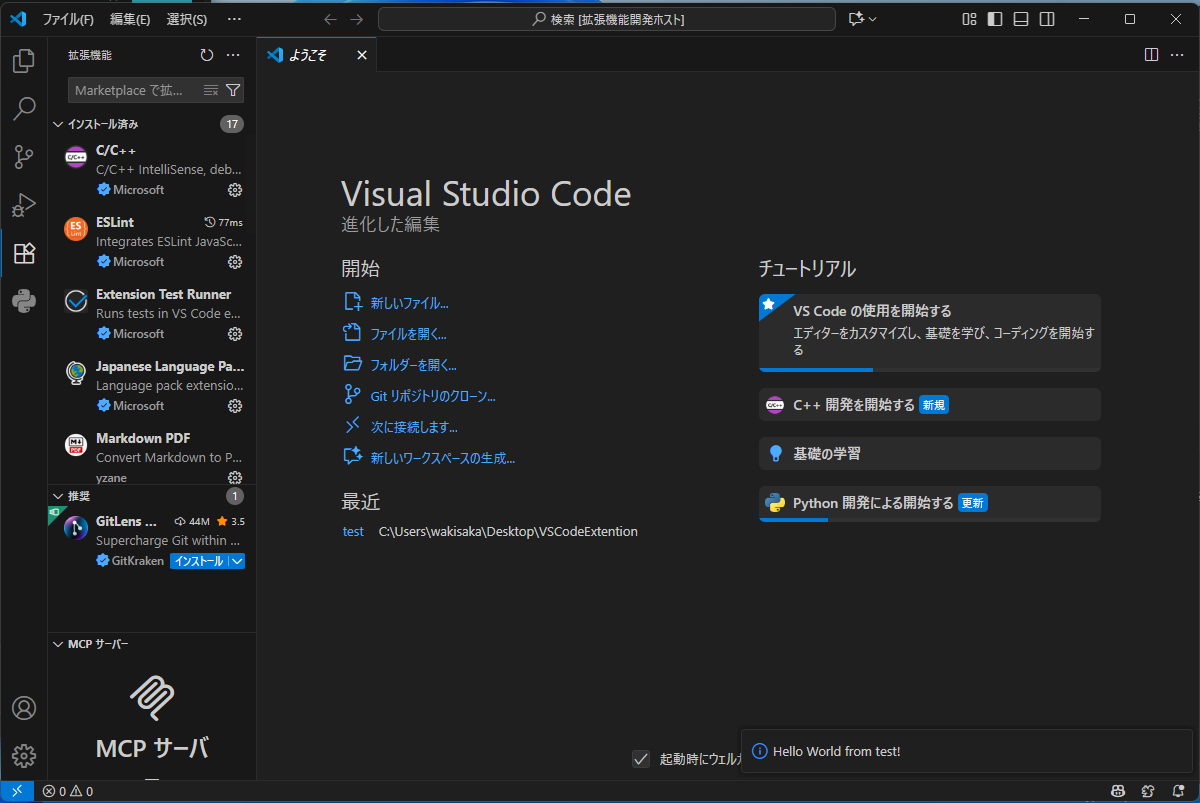The width and height of the screenshot is (1200, 803).
Task: Open the ESLint extension gear settings
Action: 235,262
